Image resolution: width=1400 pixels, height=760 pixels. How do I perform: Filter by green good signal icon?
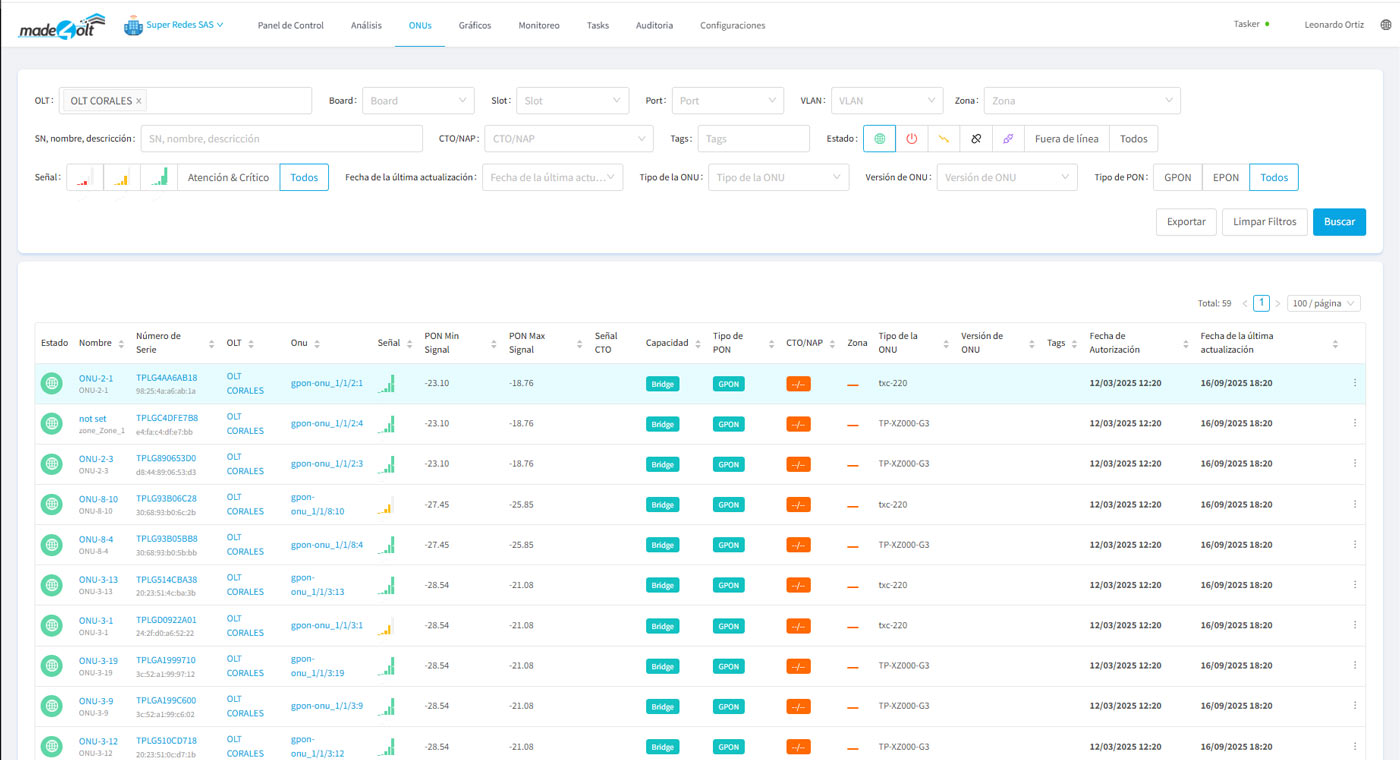pyautogui.click(x=159, y=178)
